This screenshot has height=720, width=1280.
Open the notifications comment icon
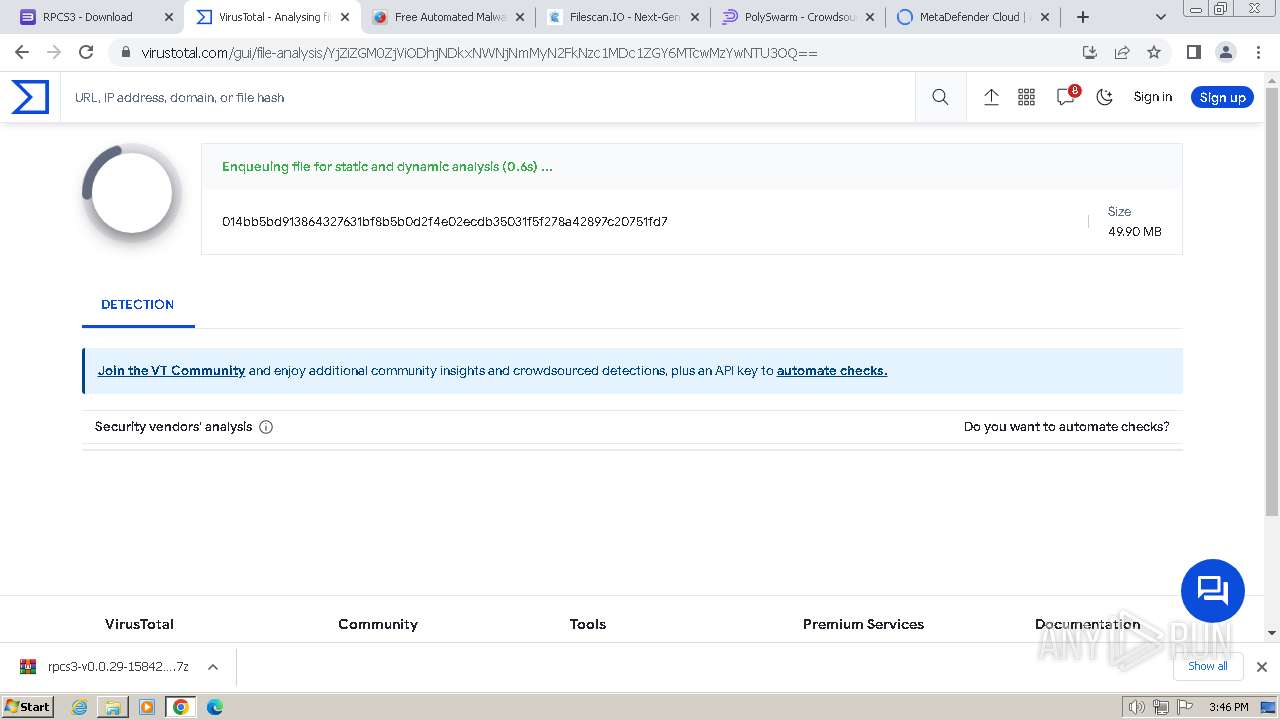(1066, 97)
